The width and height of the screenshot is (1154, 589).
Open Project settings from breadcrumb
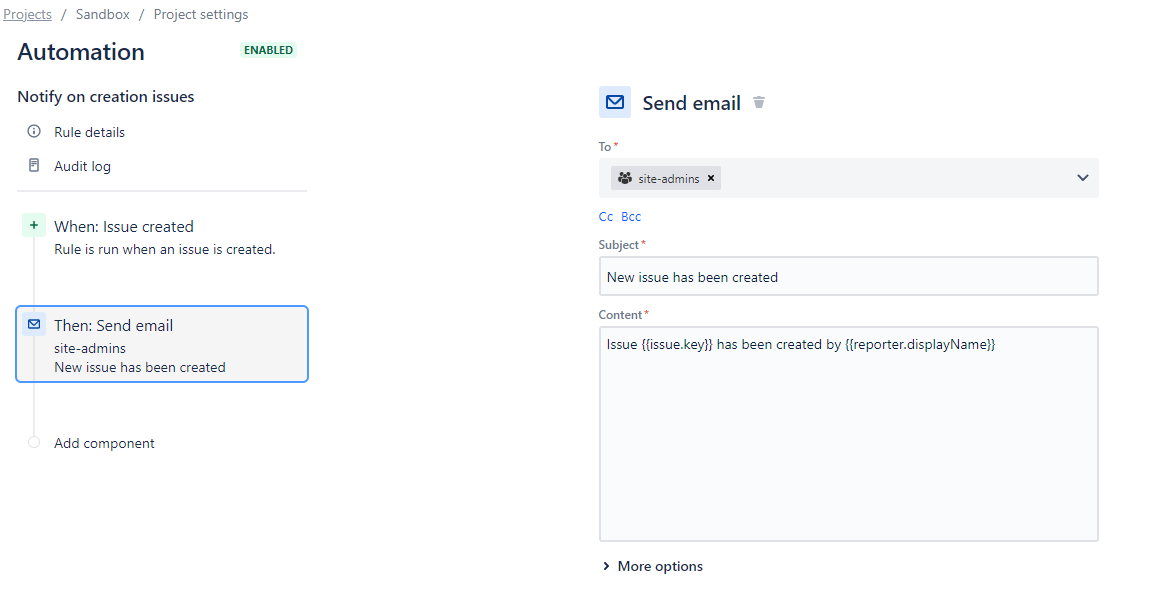pyautogui.click(x=200, y=13)
